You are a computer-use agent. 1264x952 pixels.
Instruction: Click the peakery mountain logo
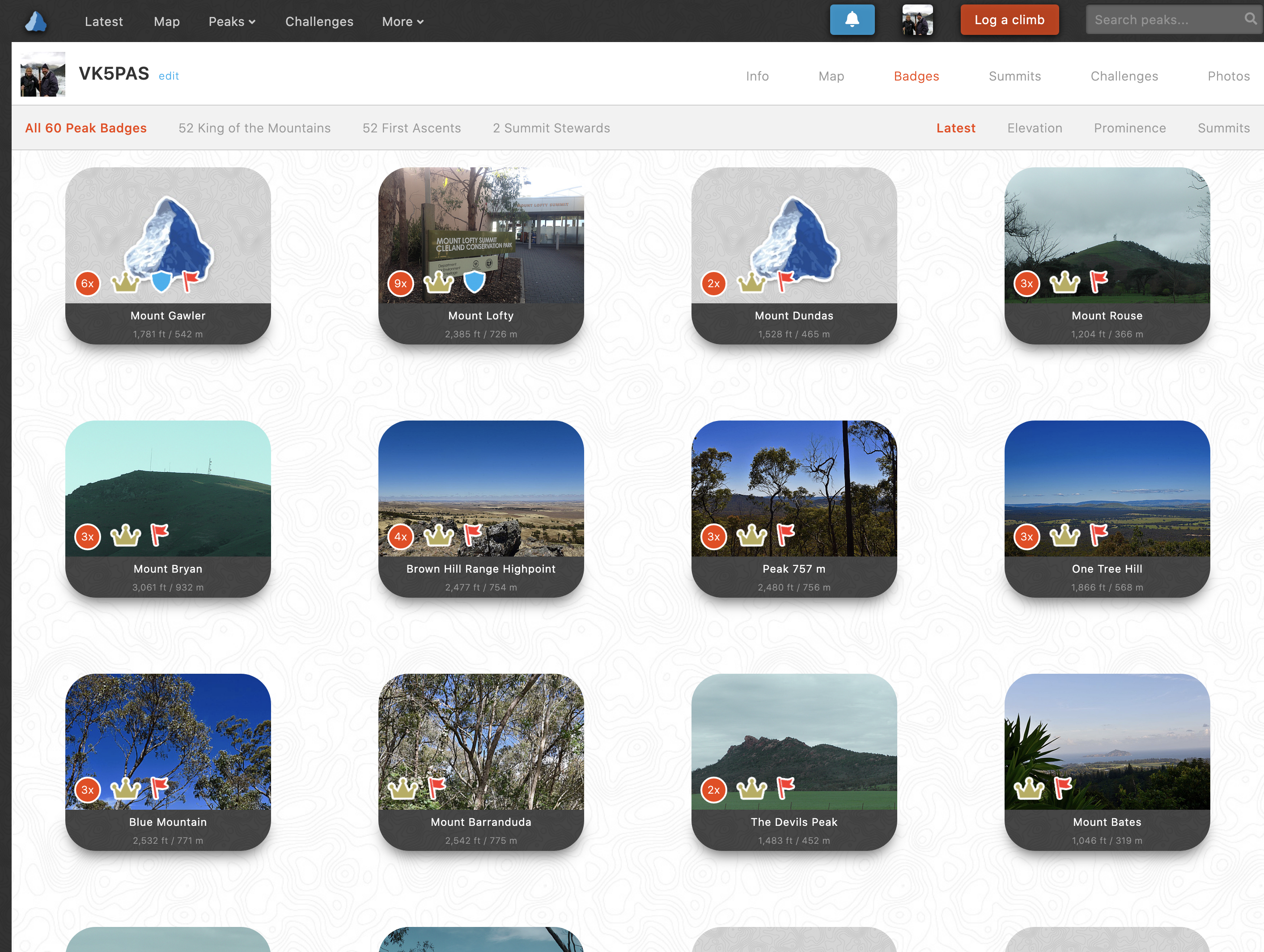pyautogui.click(x=36, y=22)
